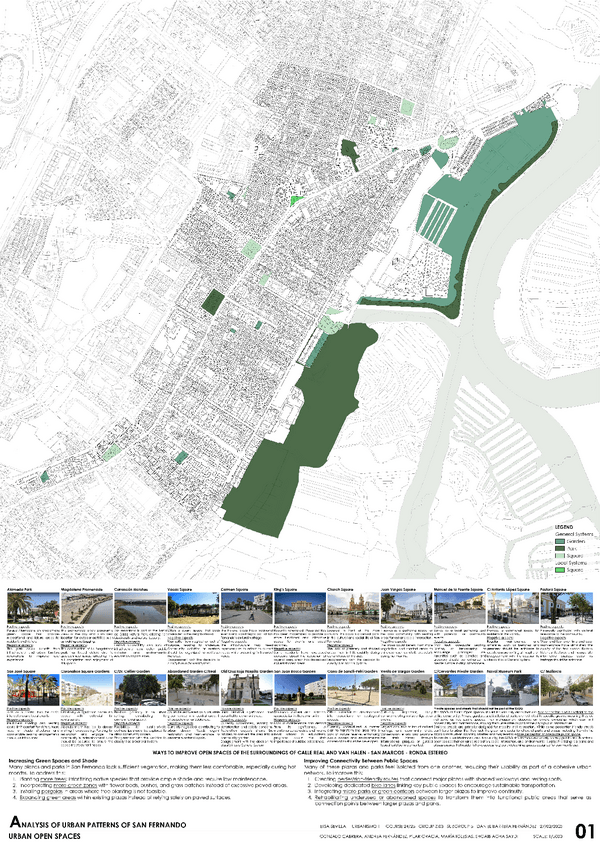The height and width of the screenshot is (848, 600).
Task: Click the Vacas Square photo thumbnail
Action: pos(193,608)
